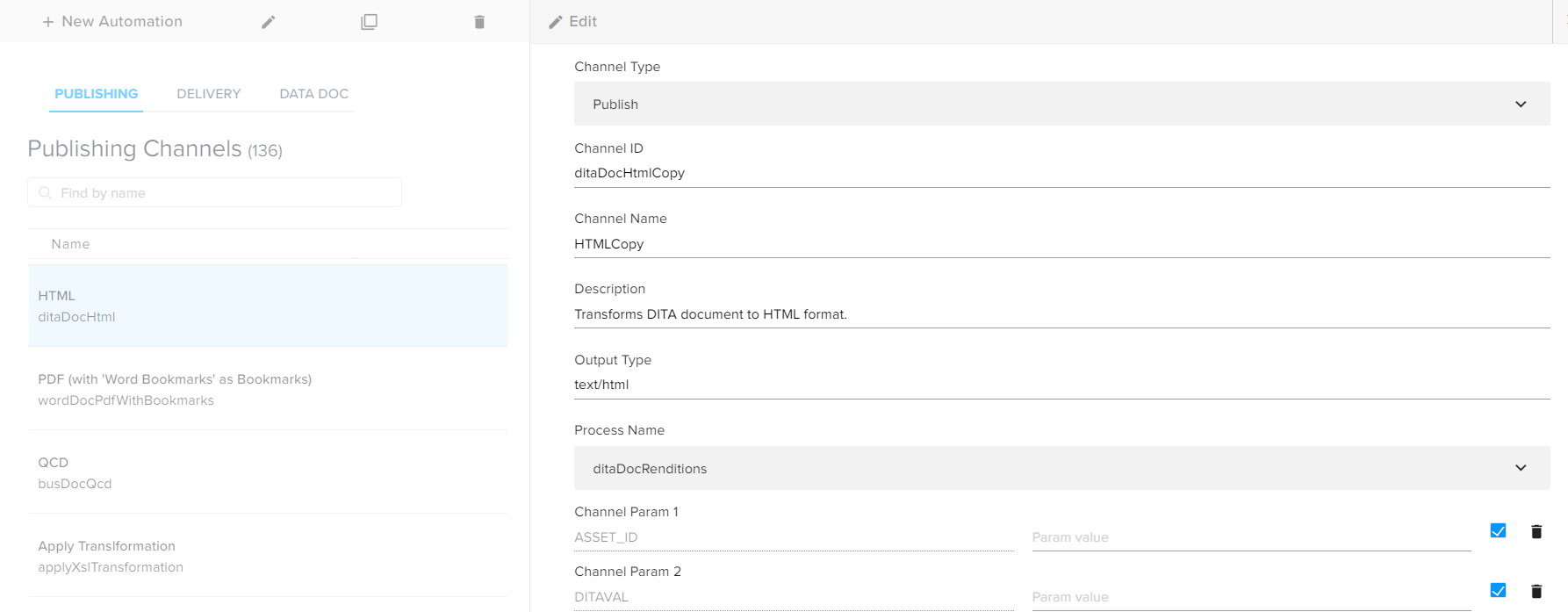Select the HTML ditaDocHtml channel row

[x=268, y=306]
